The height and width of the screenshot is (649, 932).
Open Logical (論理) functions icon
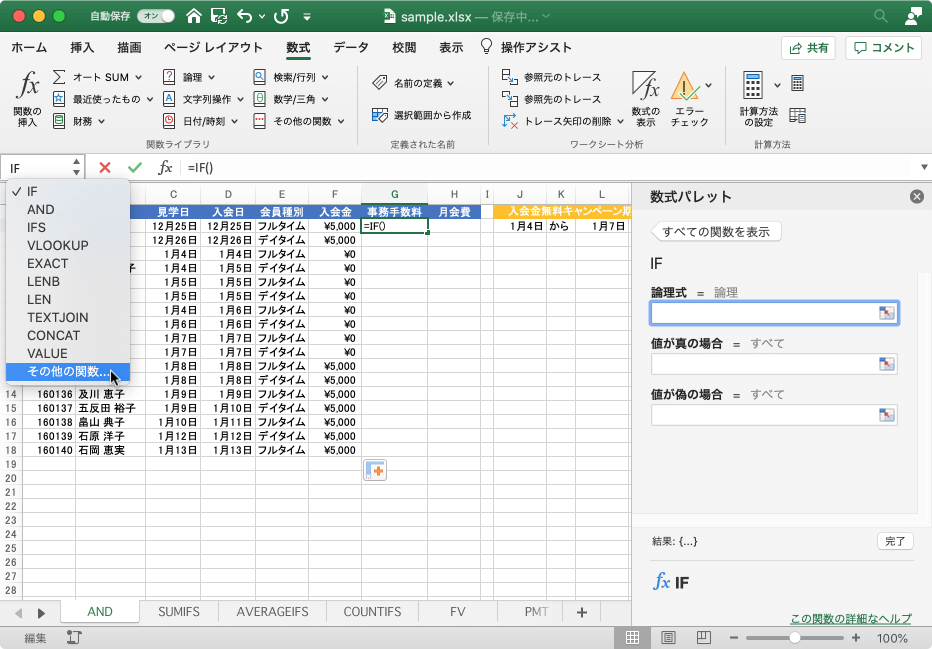[x=169, y=77]
